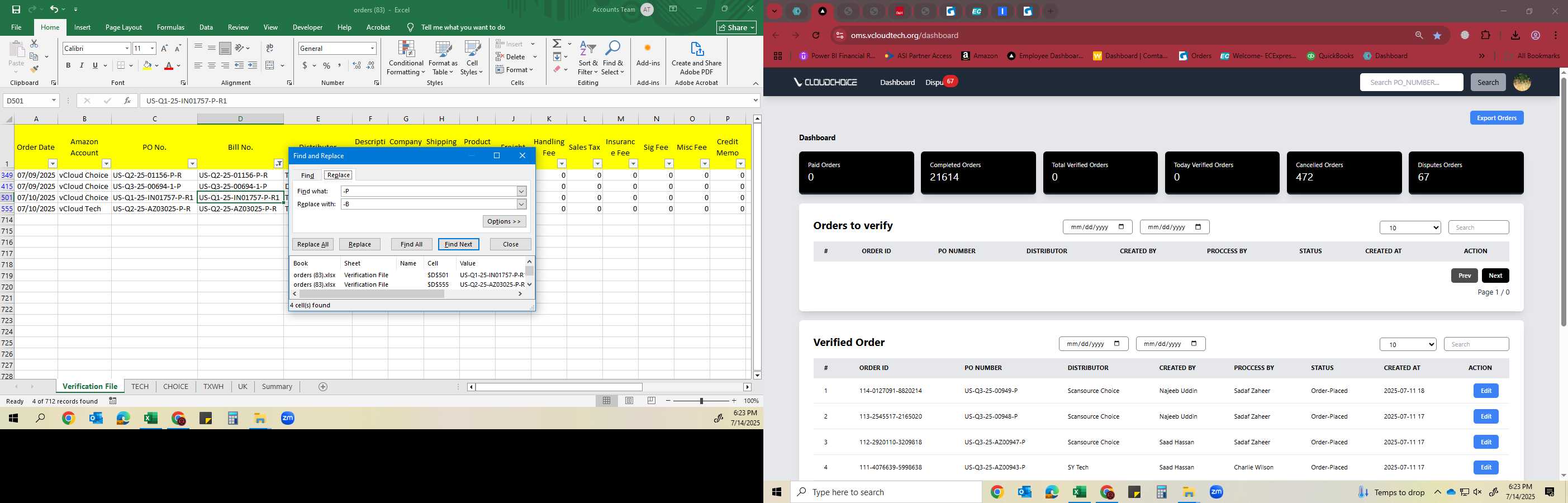Open Chrome Extensions puzzle icon

(1485, 35)
